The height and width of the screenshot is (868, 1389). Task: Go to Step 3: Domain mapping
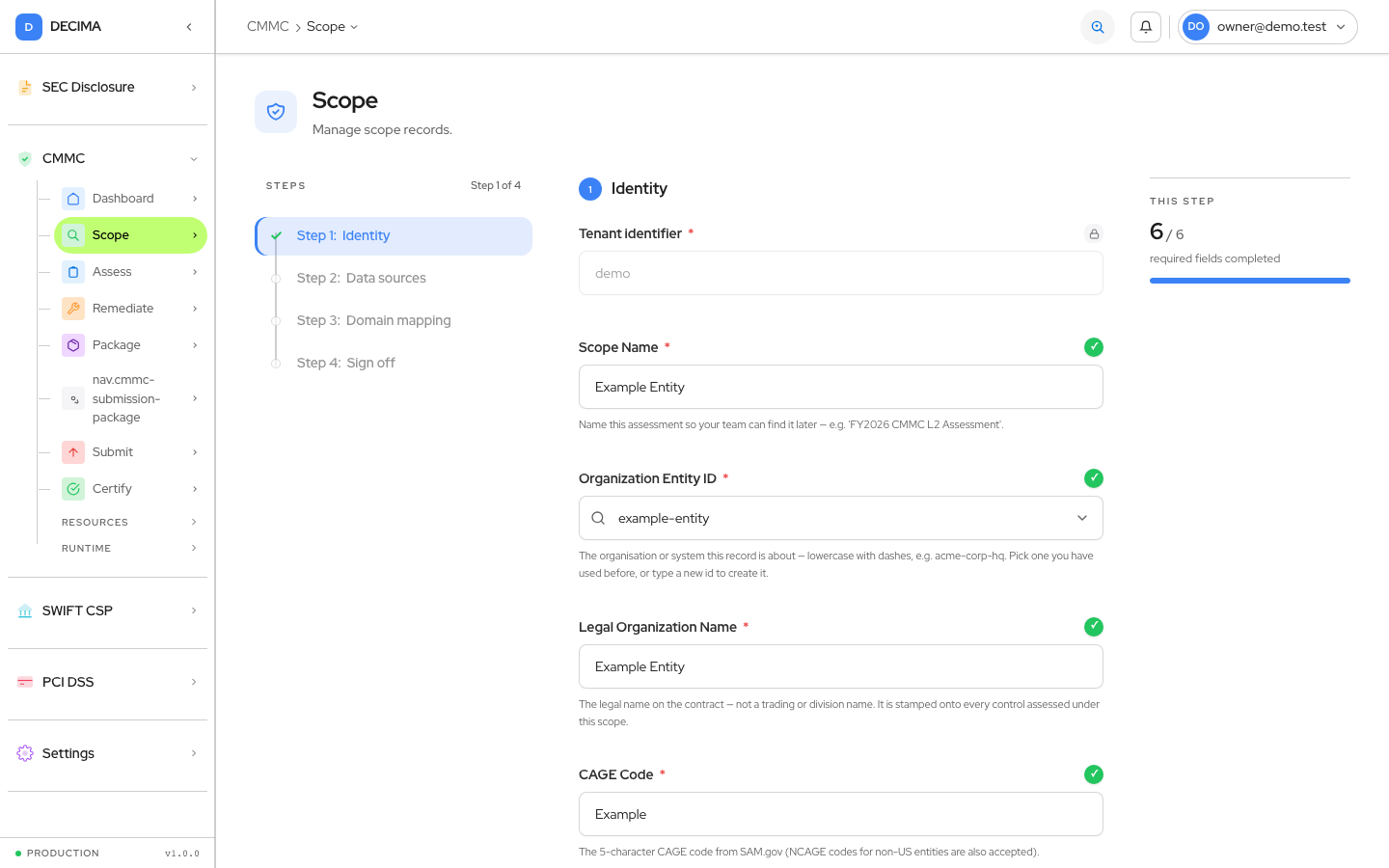click(x=394, y=321)
